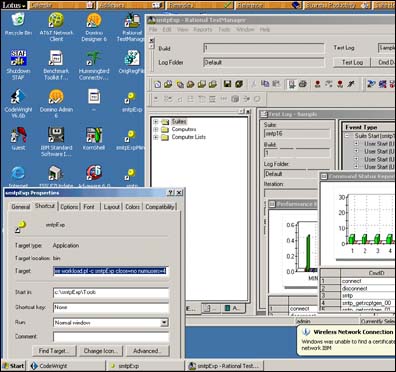Open the Help menu in TestManager
Image resolution: width=396 pixels, height=372 pixels.
(265, 30)
